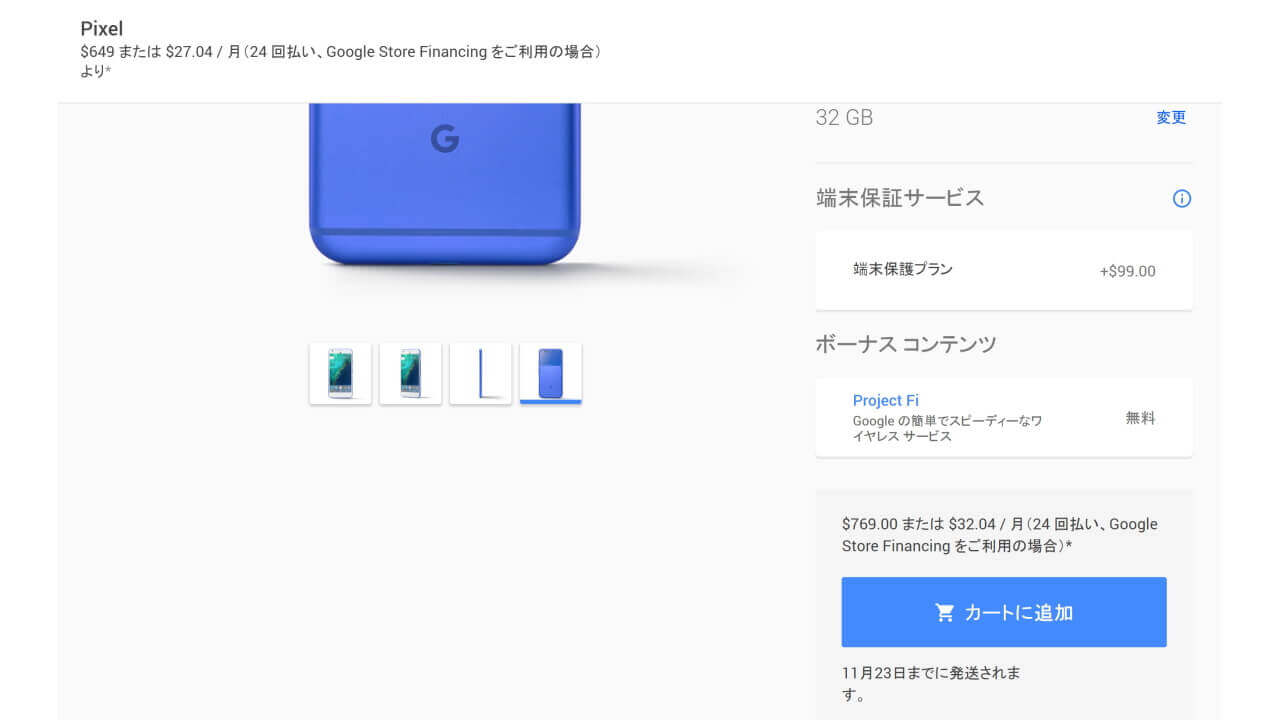The image size is (1280, 720).
Task: Open the Project Fi link
Action: [886, 400]
